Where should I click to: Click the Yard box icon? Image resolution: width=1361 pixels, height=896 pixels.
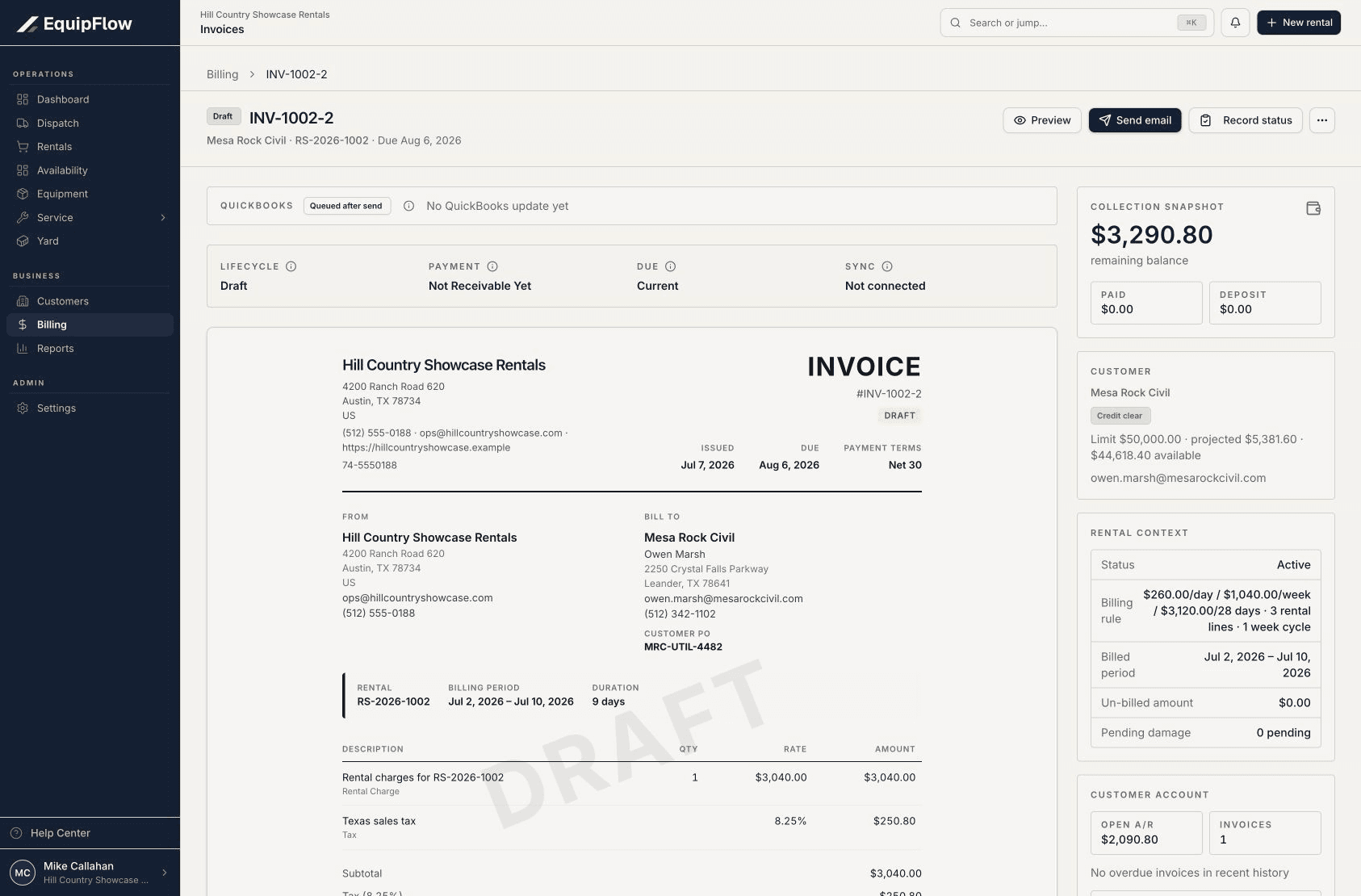pos(23,241)
